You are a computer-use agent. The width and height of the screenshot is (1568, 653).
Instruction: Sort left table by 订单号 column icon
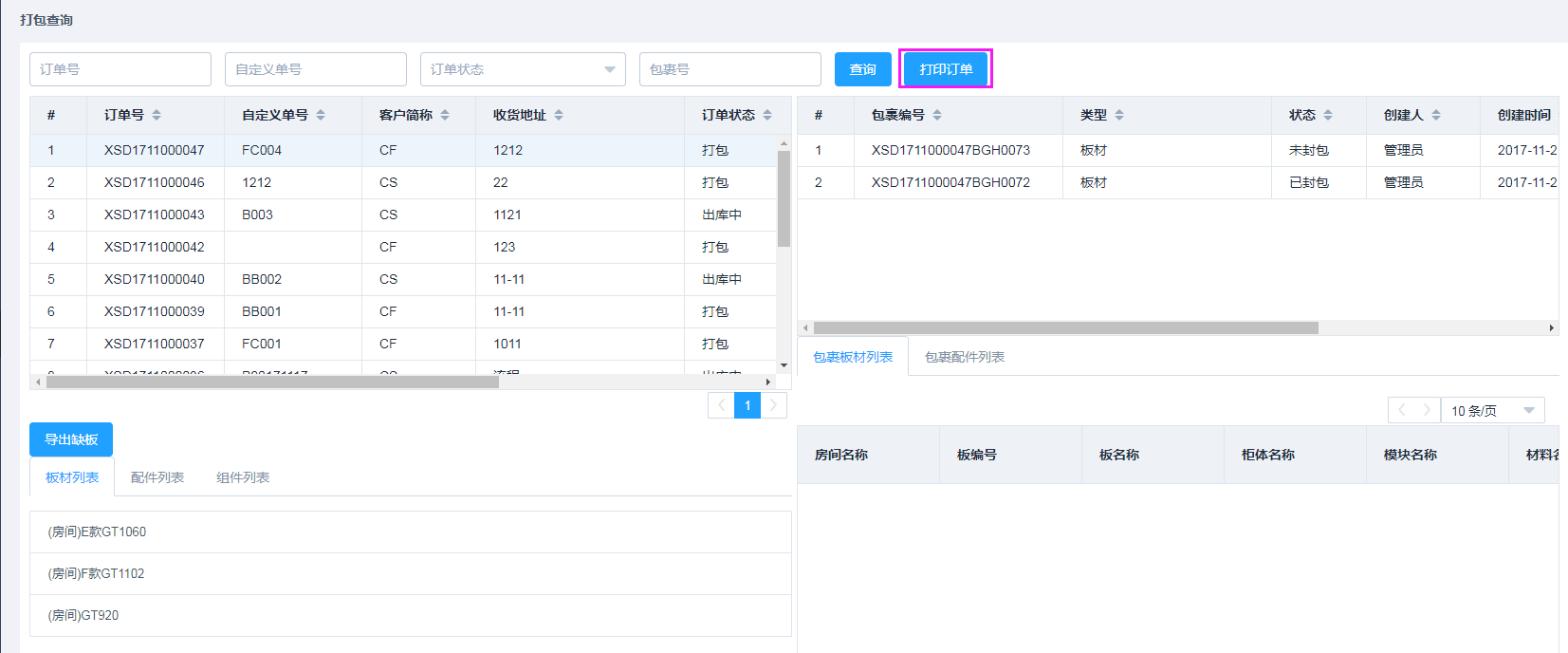tap(157, 115)
